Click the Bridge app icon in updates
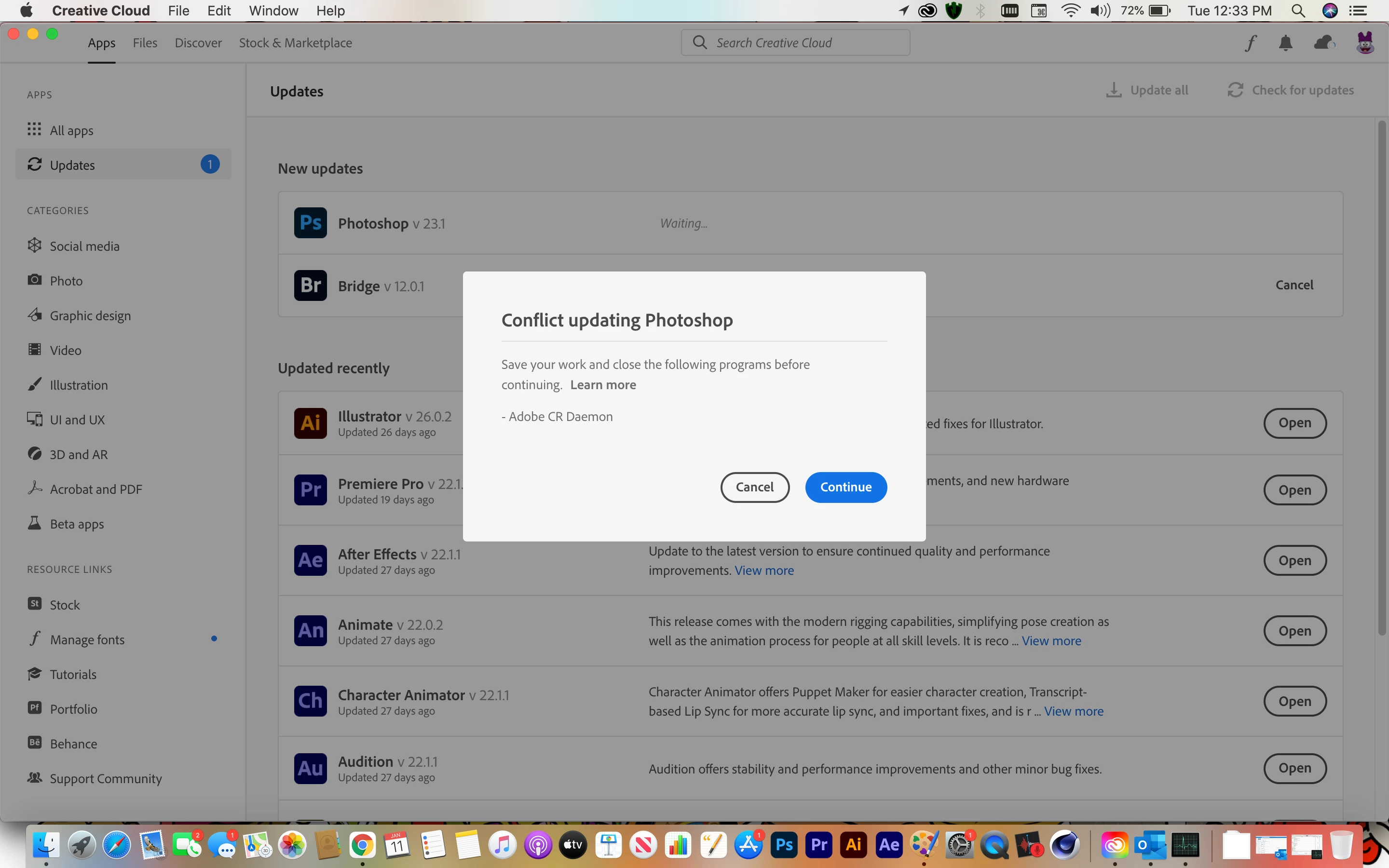Image resolution: width=1389 pixels, height=868 pixels. [x=311, y=285]
